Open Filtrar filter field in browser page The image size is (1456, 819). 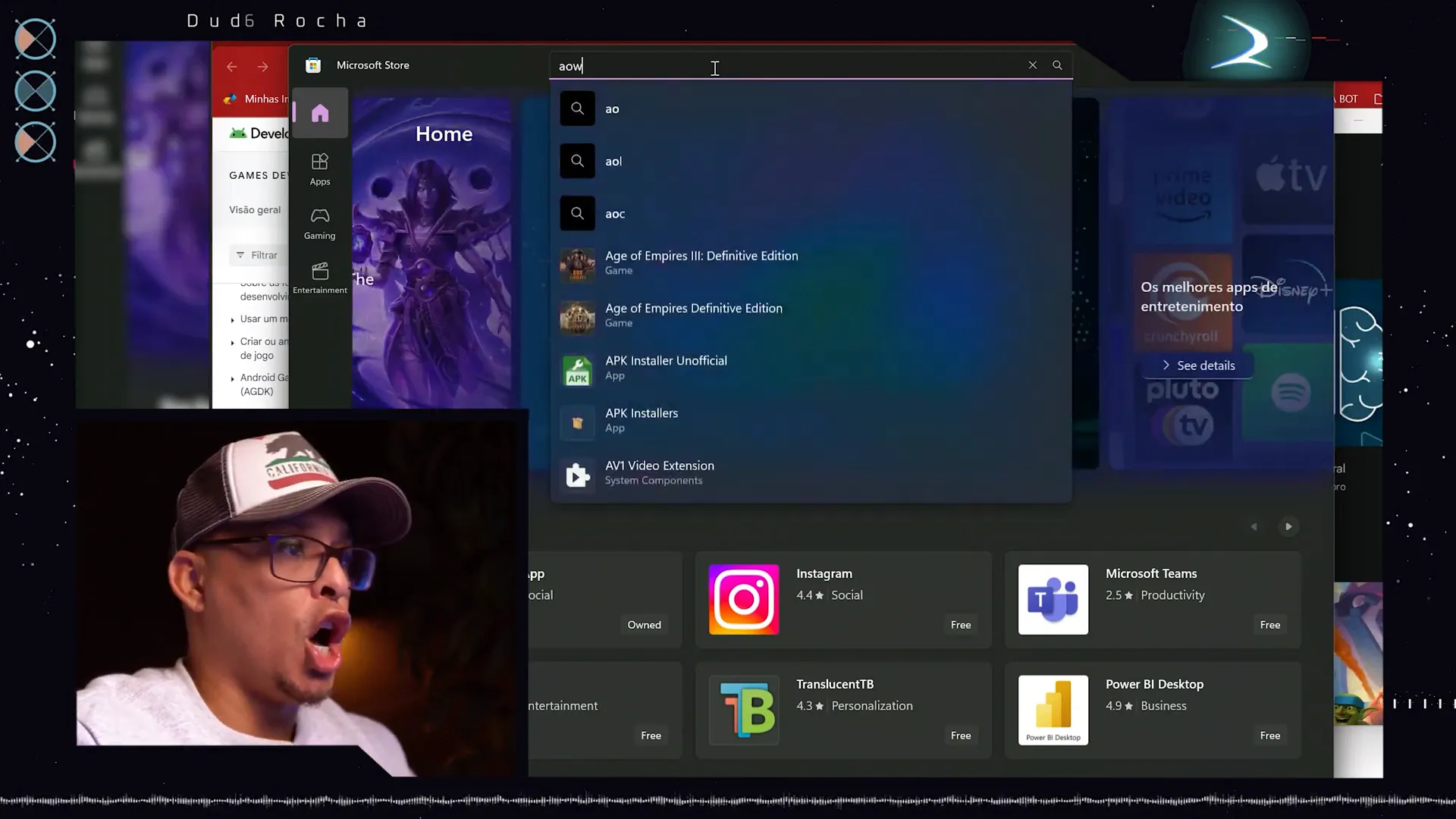(259, 256)
